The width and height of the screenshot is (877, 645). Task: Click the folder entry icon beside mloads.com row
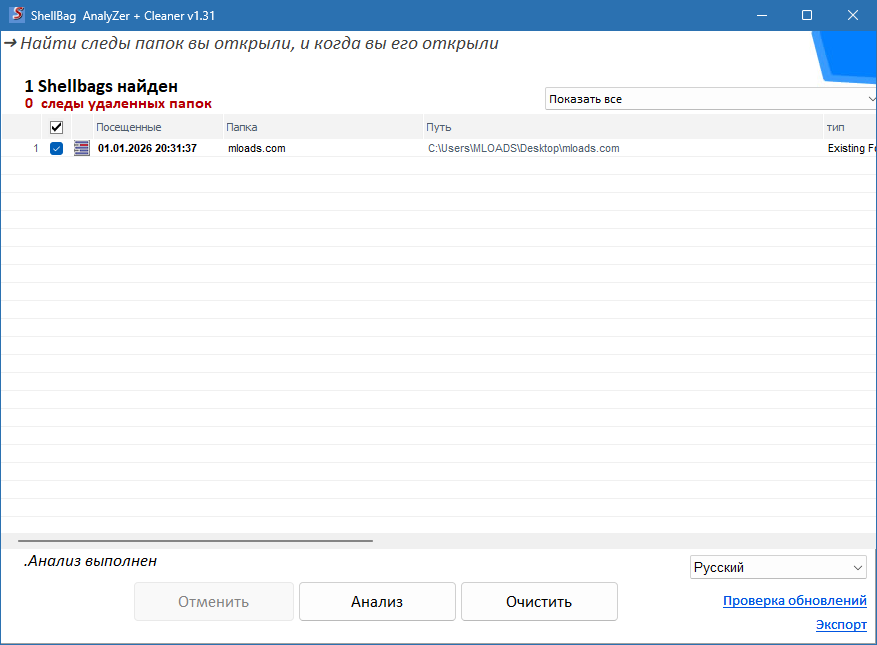(81, 147)
